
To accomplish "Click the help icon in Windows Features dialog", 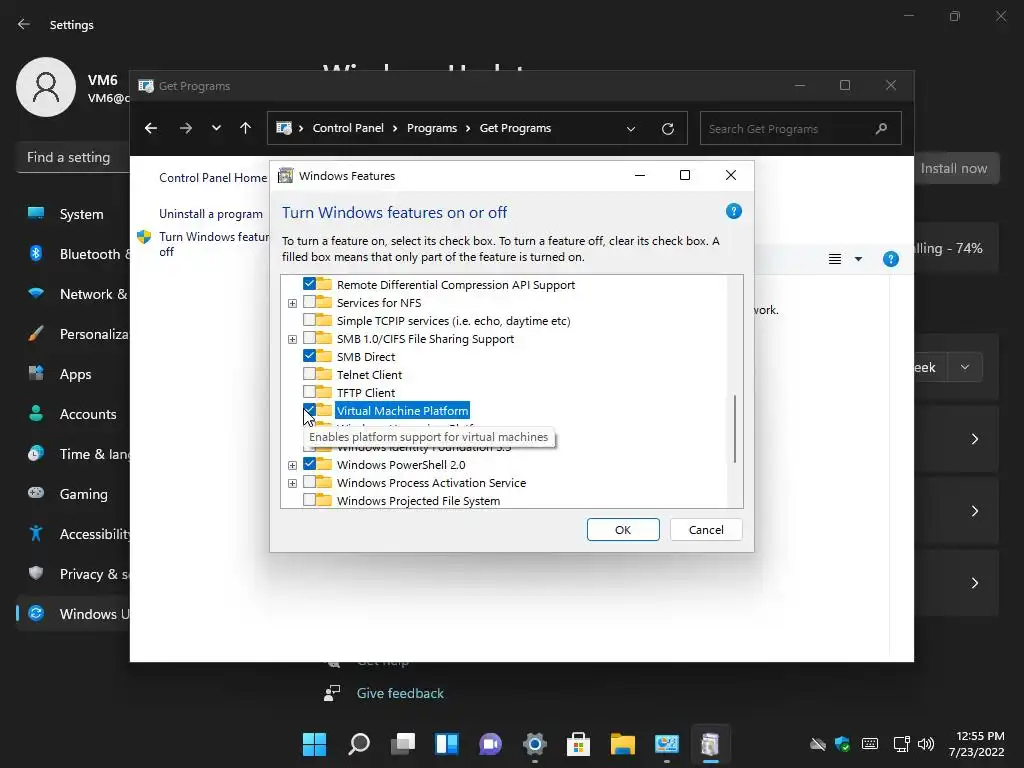I will 733,212.
